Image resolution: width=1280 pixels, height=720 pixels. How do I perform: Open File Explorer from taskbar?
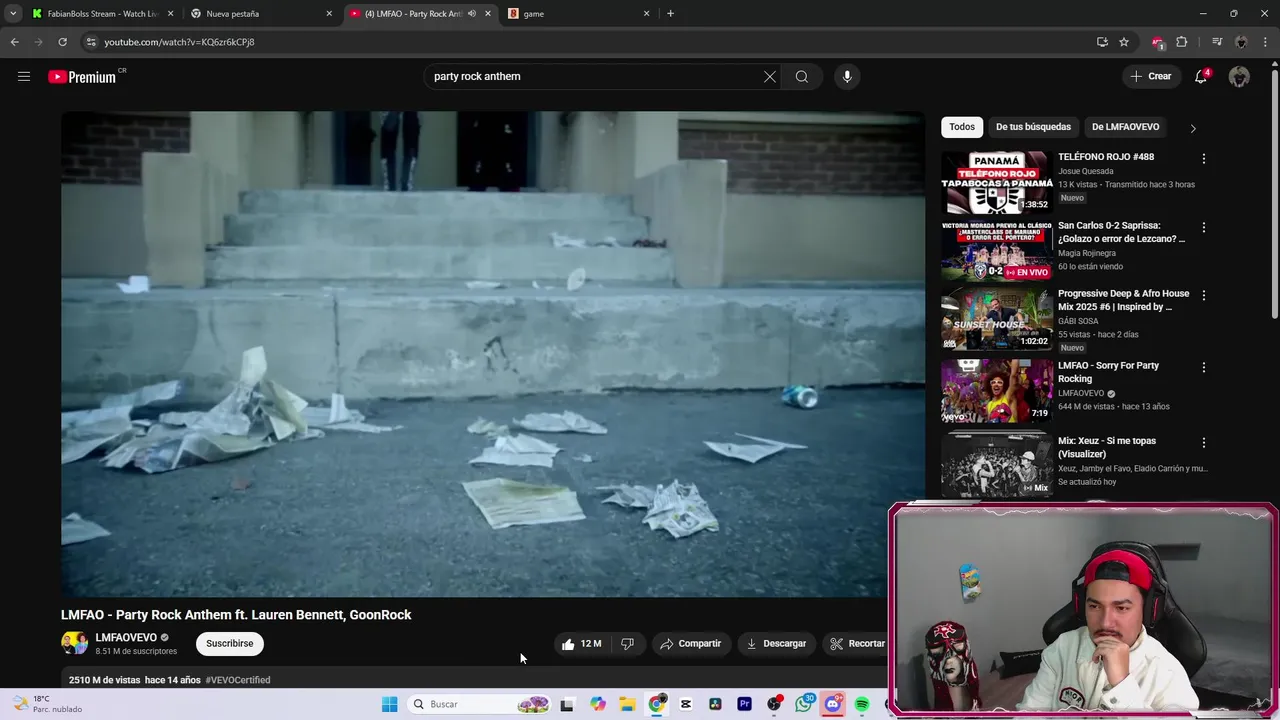(627, 705)
